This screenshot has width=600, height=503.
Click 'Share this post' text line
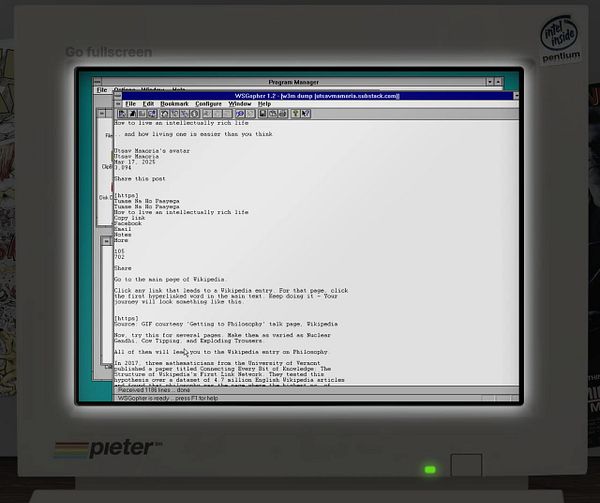(140, 179)
